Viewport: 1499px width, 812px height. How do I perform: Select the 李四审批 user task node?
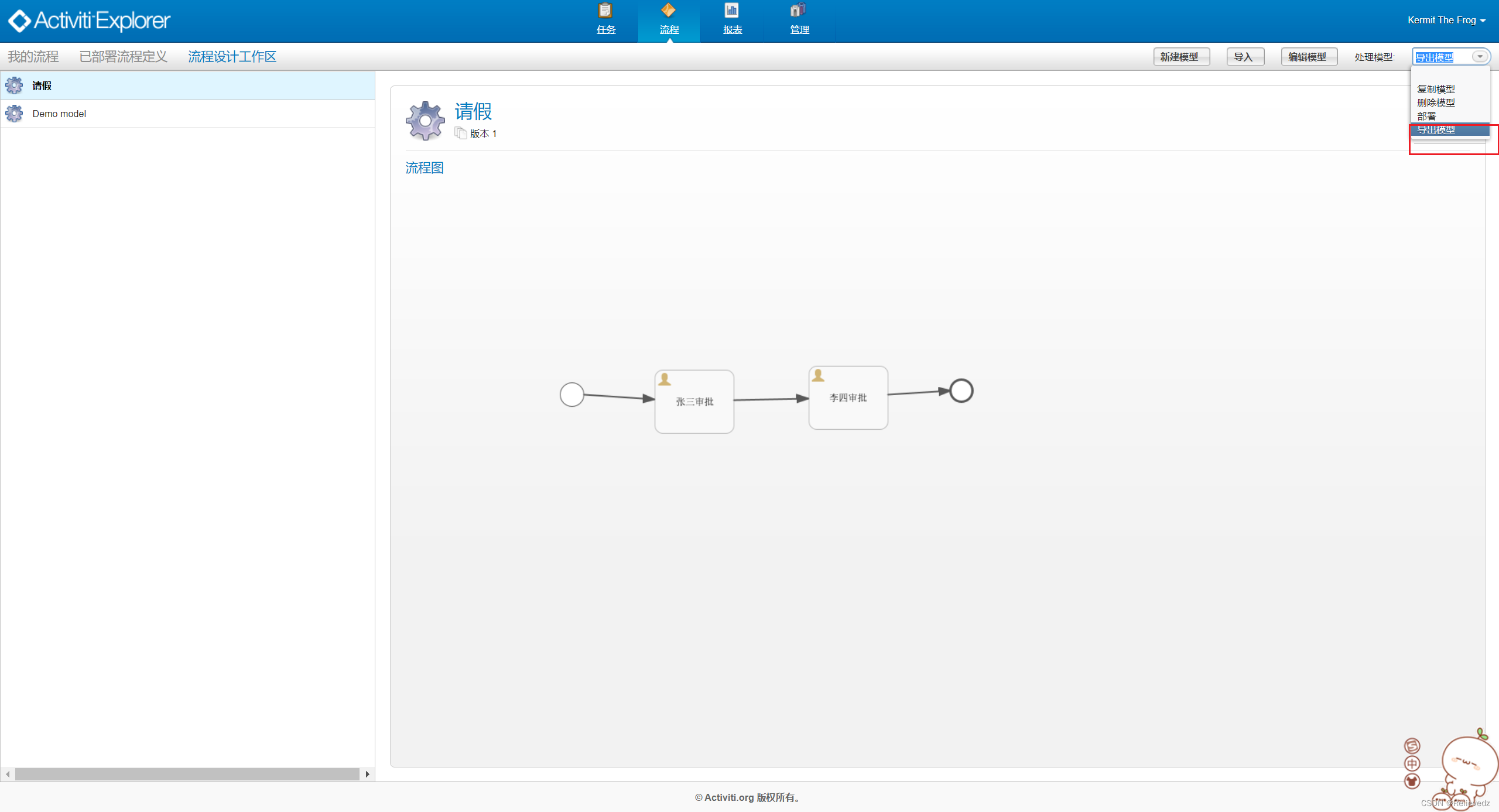point(848,398)
